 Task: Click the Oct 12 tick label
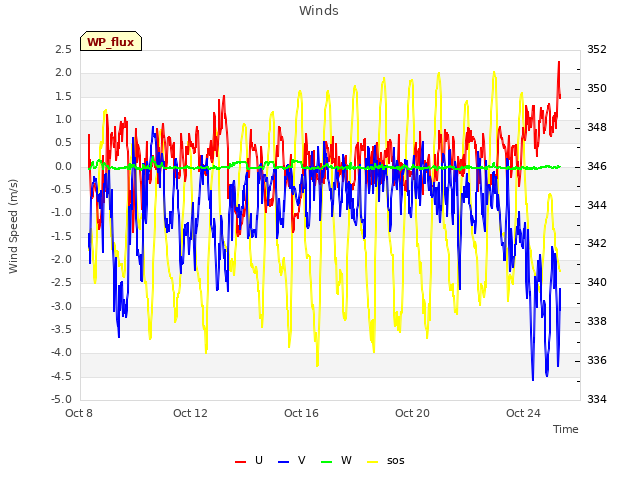[x=190, y=413]
